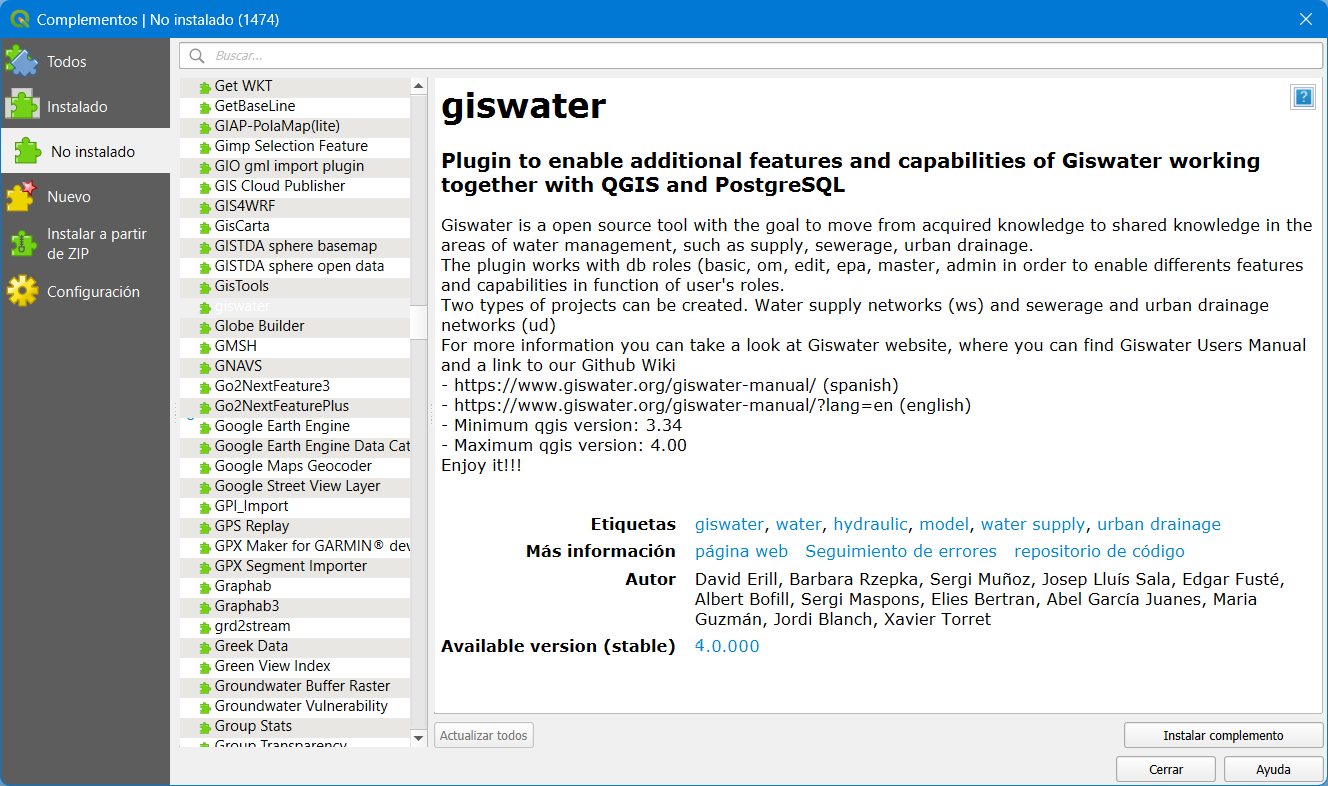Open repositorio de código link
Image resolution: width=1328 pixels, height=786 pixels.
click(1099, 551)
